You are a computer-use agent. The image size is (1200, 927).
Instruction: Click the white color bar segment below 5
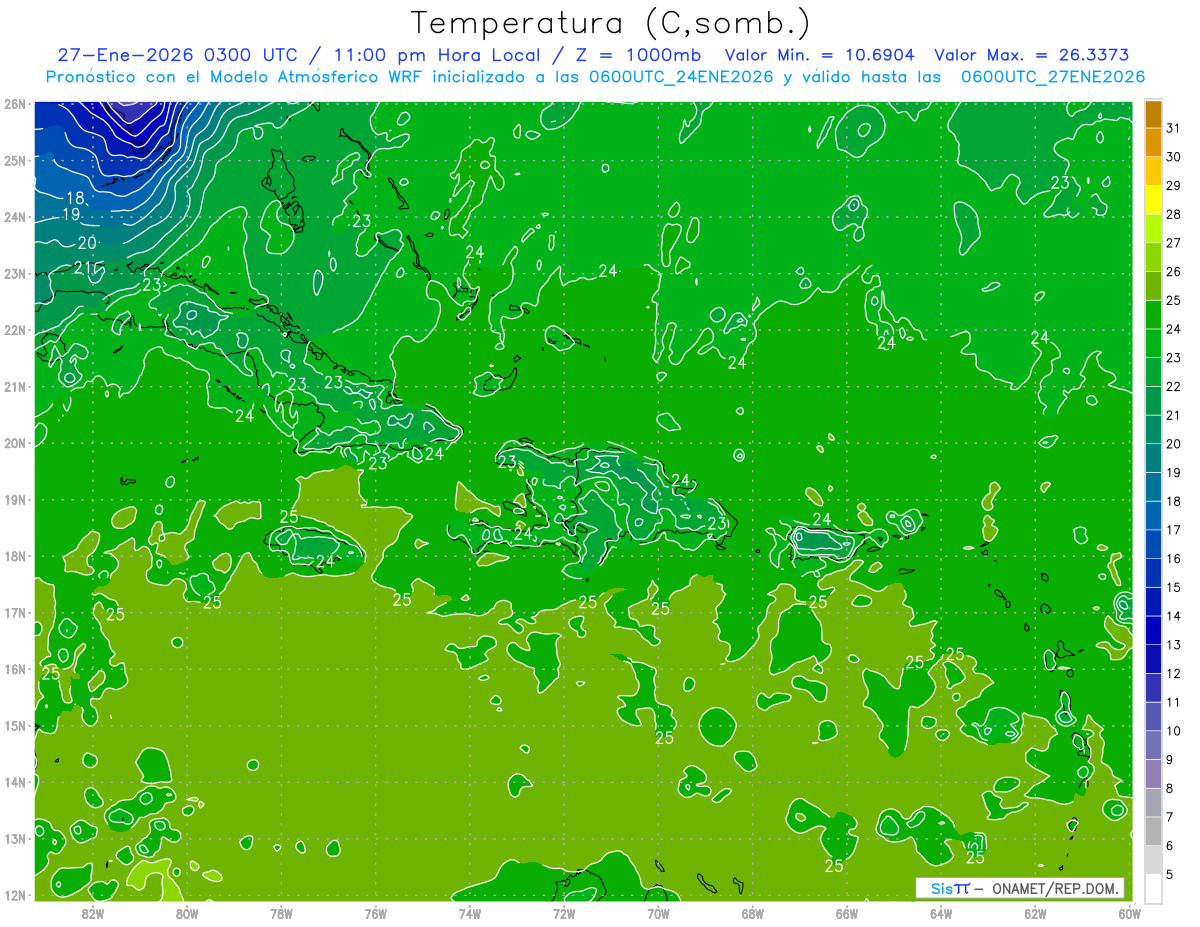[1153, 888]
